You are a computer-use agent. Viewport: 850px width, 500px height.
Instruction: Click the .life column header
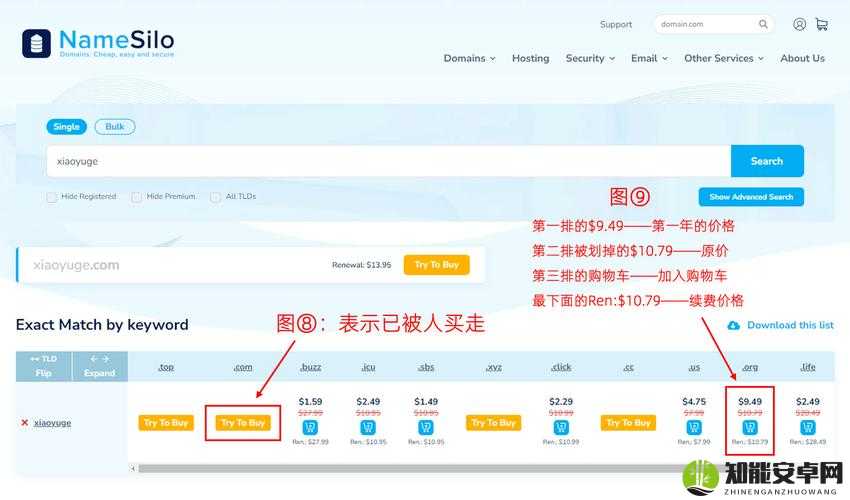point(808,367)
